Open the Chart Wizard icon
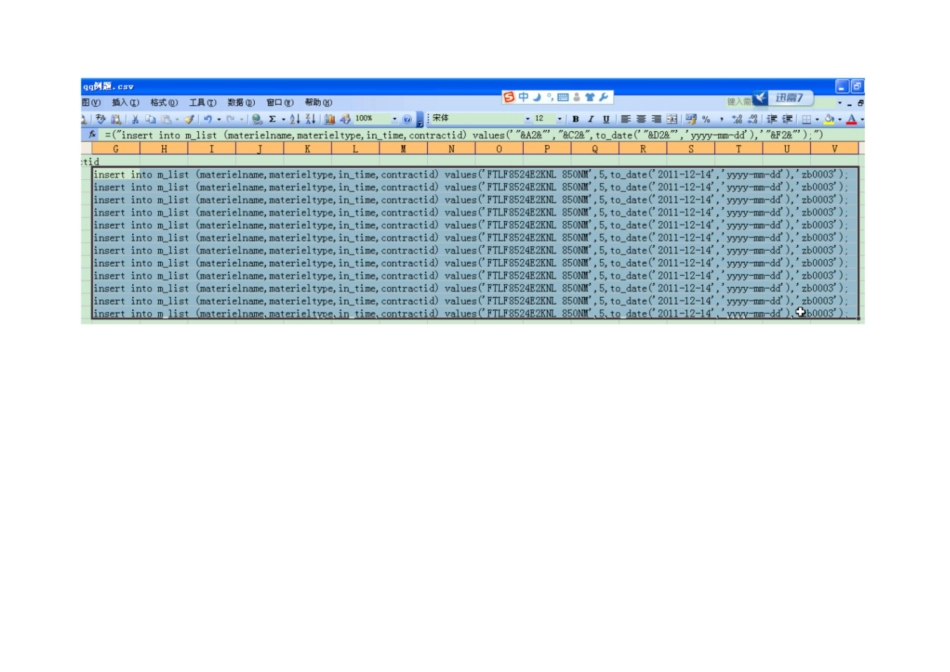Viewport: 950px width, 672px height. pyautogui.click(x=330, y=119)
